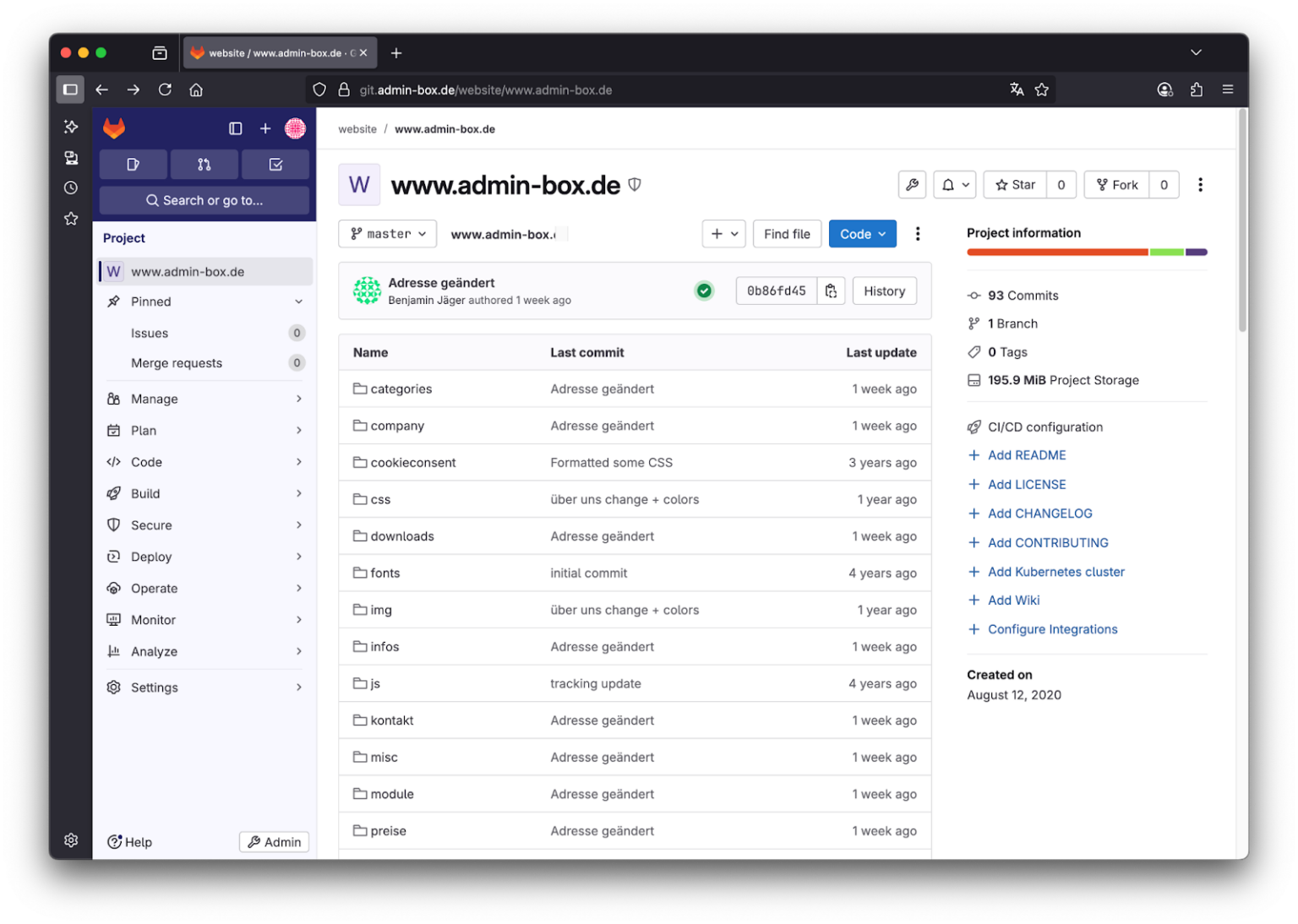
Task: Click the repository languages color bar
Action: [x=1087, y=252]
